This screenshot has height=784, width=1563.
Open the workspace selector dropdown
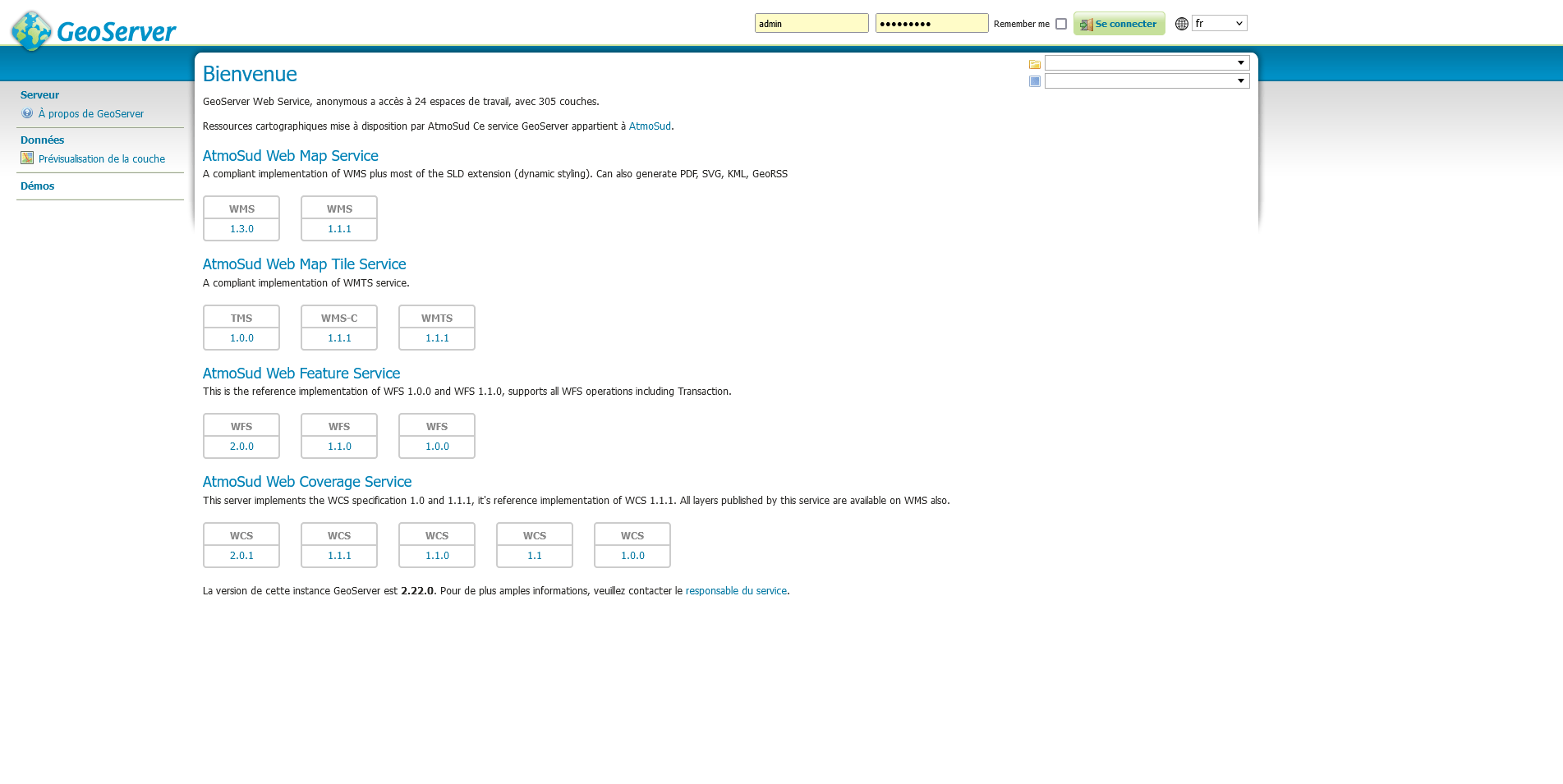1147,63
